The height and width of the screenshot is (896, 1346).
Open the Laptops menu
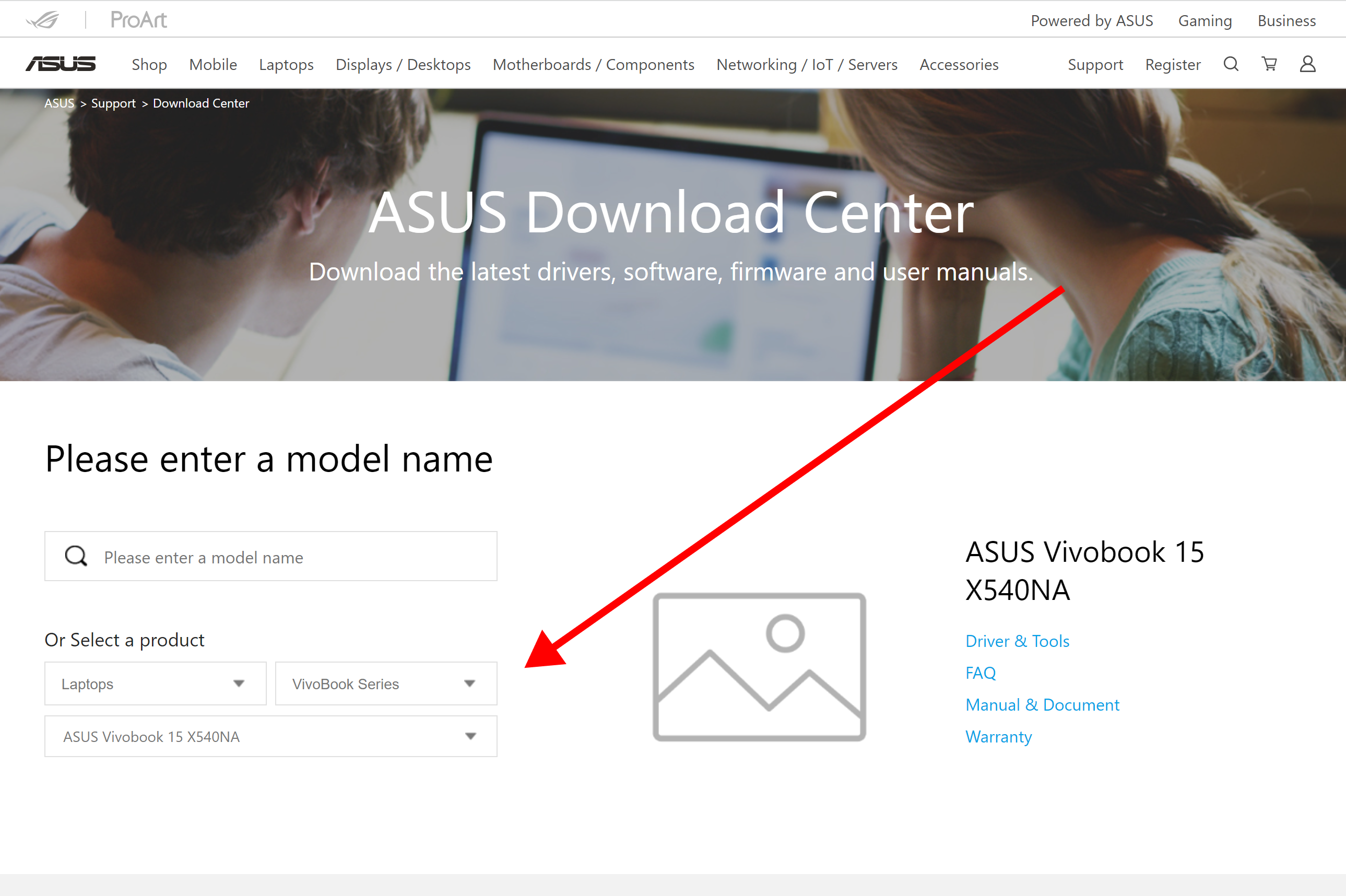(x=286, y=65)
